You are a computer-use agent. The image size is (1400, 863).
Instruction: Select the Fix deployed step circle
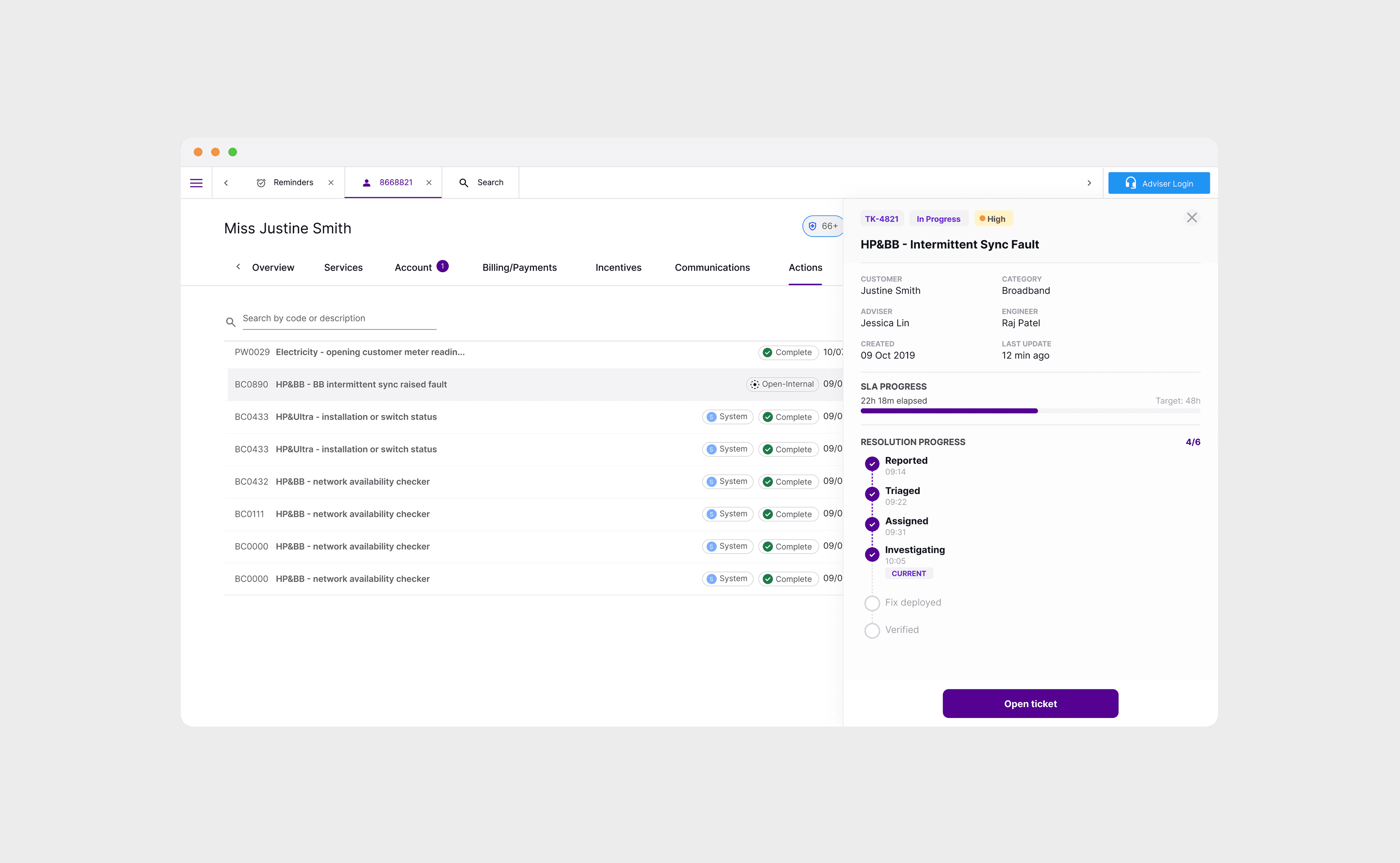coord(872,603)
